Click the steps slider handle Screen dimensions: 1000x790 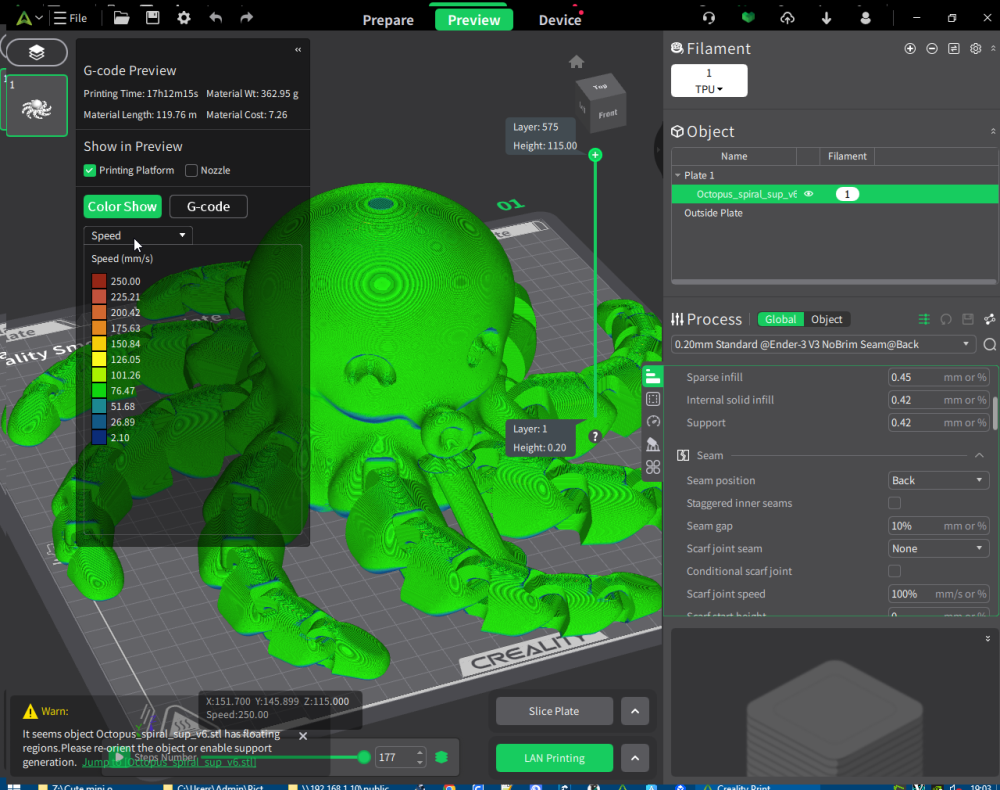pos(364,757)
